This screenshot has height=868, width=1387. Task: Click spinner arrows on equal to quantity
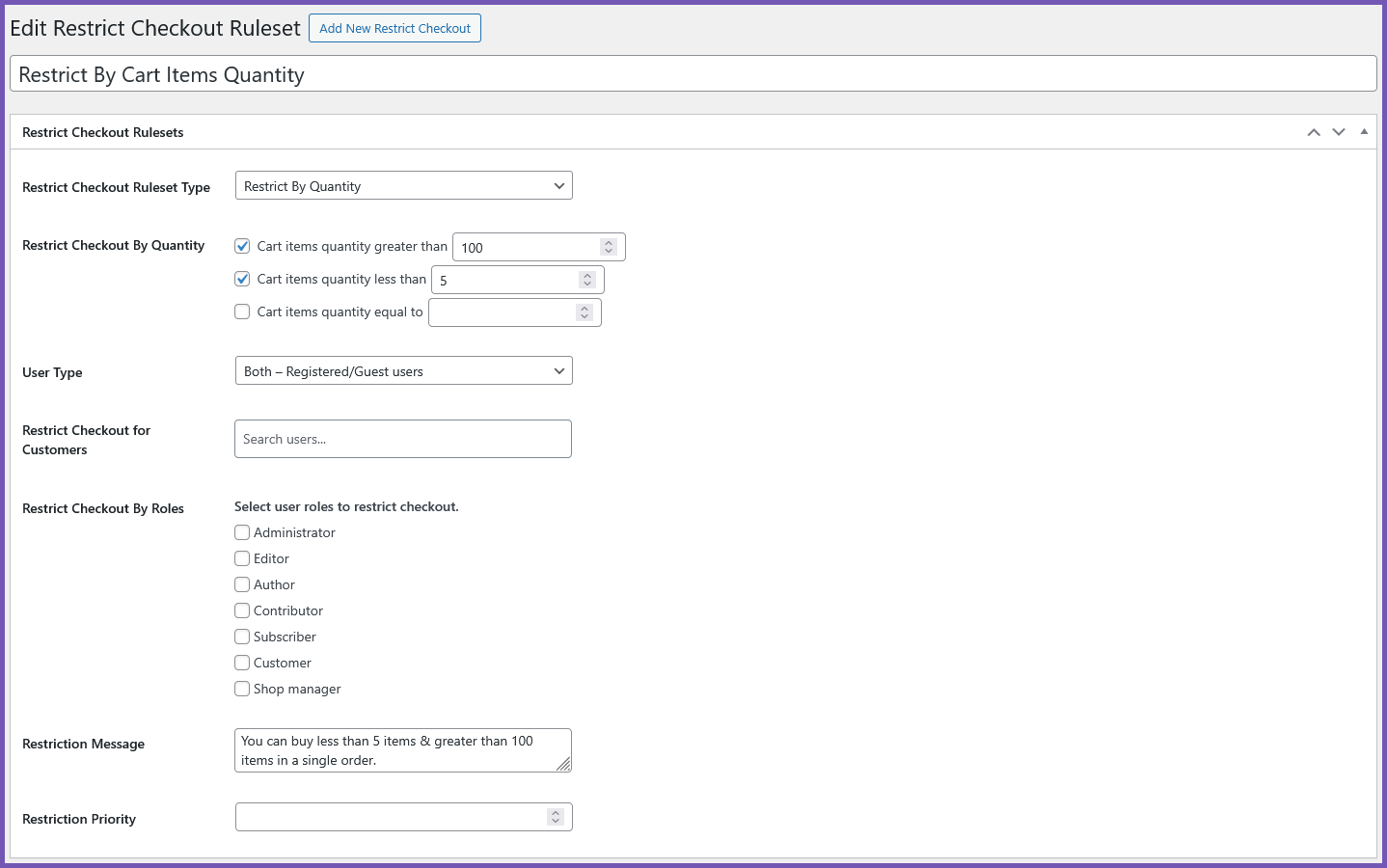[585, 312]
